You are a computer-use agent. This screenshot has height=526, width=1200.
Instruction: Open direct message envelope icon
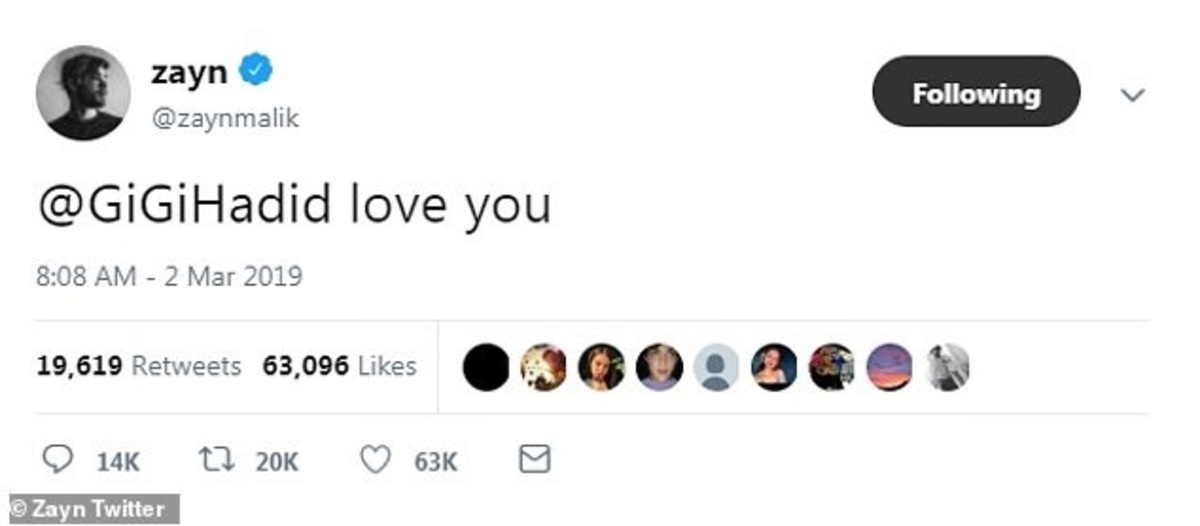click(x=535, y=460)
